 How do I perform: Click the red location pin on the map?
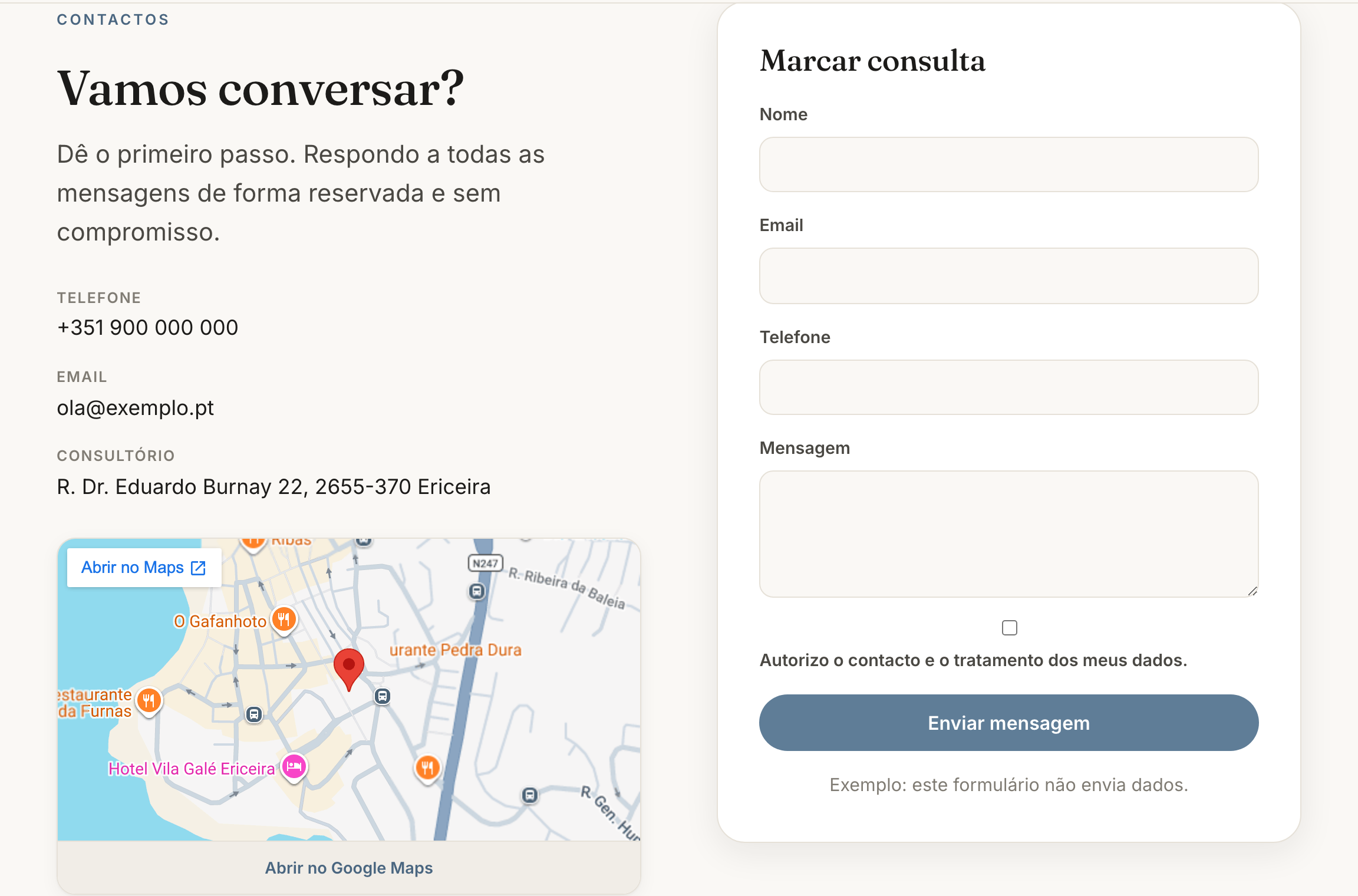tap(349, 669)
